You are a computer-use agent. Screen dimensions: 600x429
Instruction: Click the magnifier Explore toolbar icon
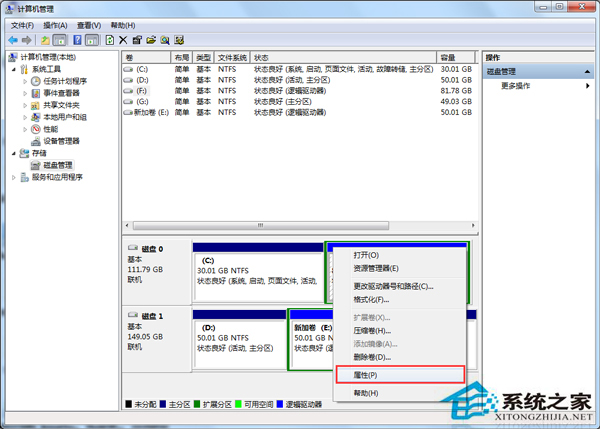[165, 40]
